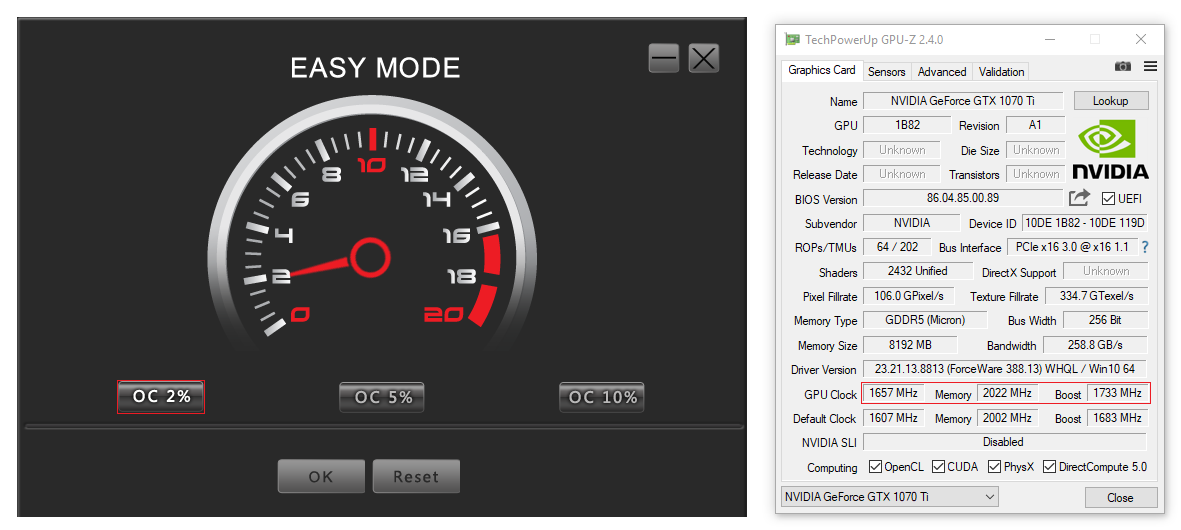
Task: Toggle the OpenCL checkbox
Action: [x=875, y=467]
